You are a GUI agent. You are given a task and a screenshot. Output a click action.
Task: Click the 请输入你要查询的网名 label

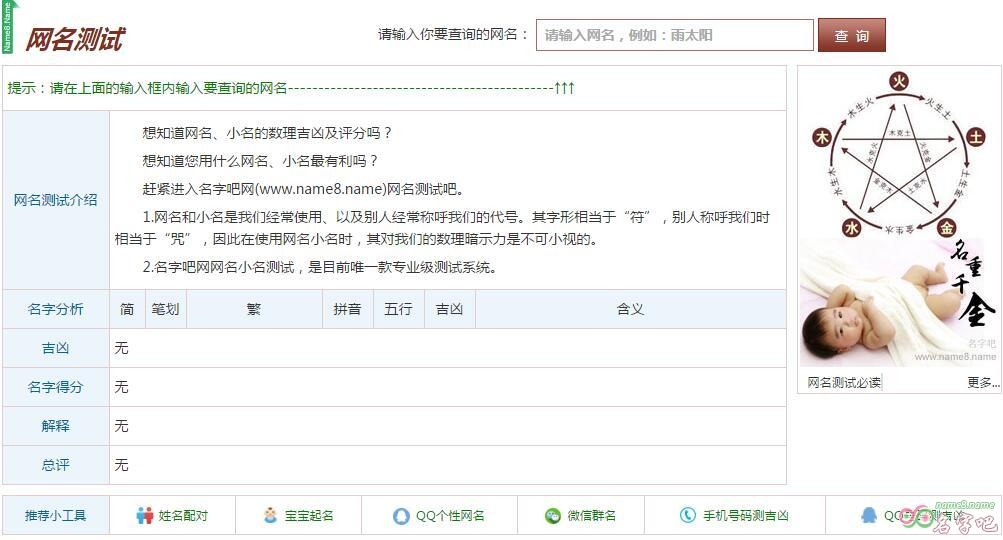[453, 35]
